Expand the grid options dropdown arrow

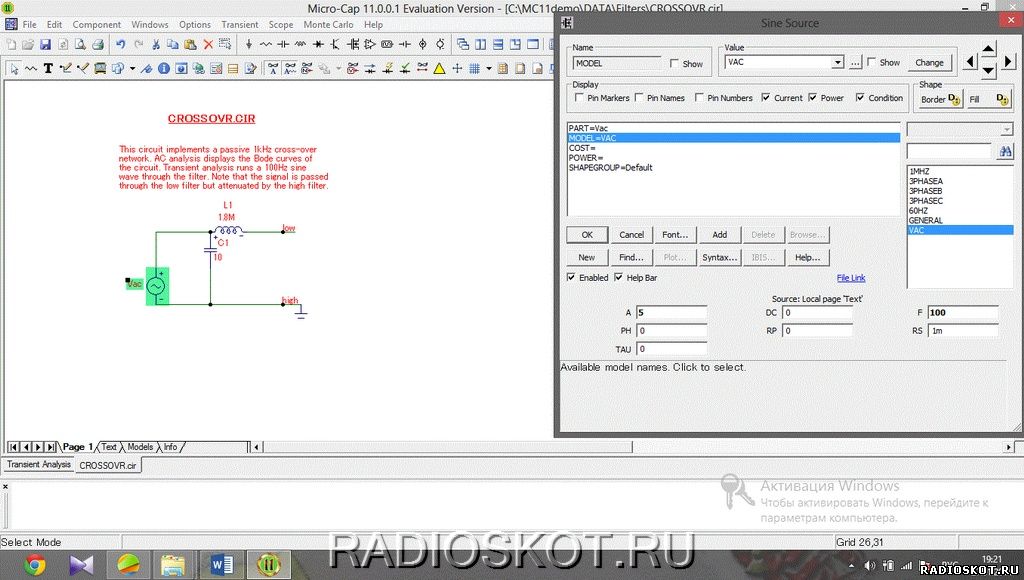[x=488, y=68]
